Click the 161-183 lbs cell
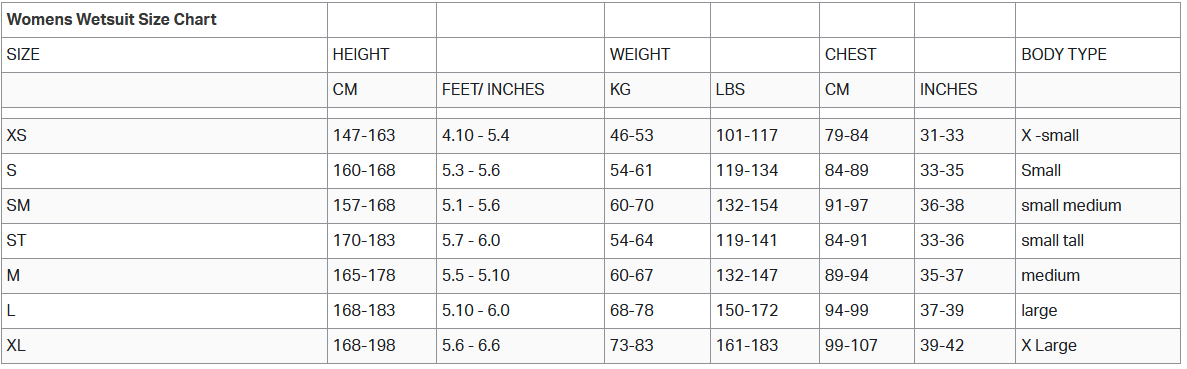The image size is (1187, 369). coord(747,346)
